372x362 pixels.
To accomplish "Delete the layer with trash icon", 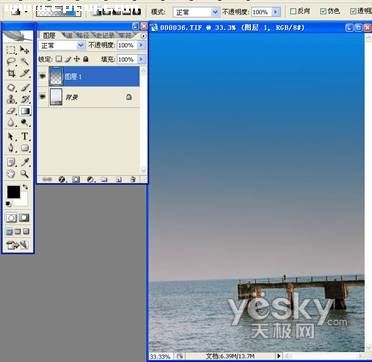I will pos(133,179).
